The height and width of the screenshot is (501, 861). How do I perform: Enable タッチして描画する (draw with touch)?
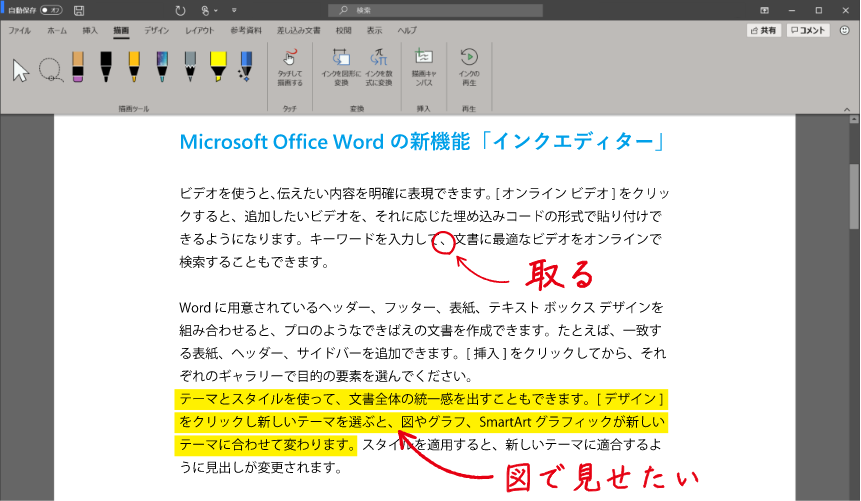(290, 68)
